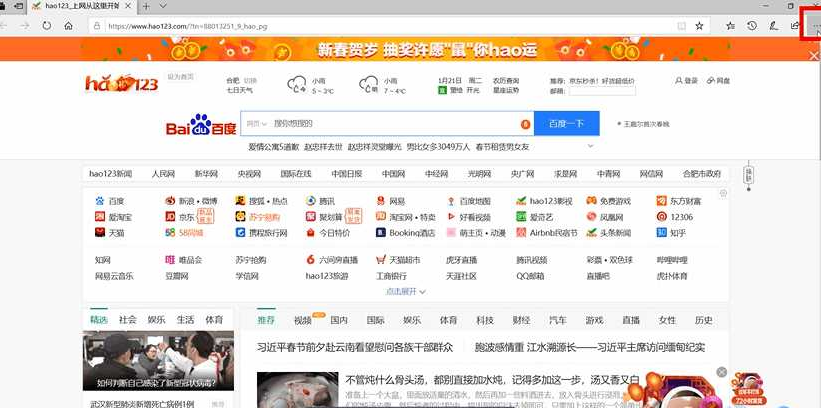The image size is (821, 408).
Task: Open 腾讯 penguin icon link
Action: pos(310,201)
